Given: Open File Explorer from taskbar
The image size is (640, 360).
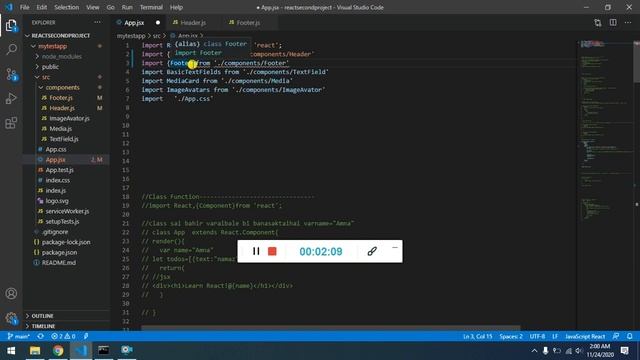Looking at the screenshot, I should pos(35,351).
